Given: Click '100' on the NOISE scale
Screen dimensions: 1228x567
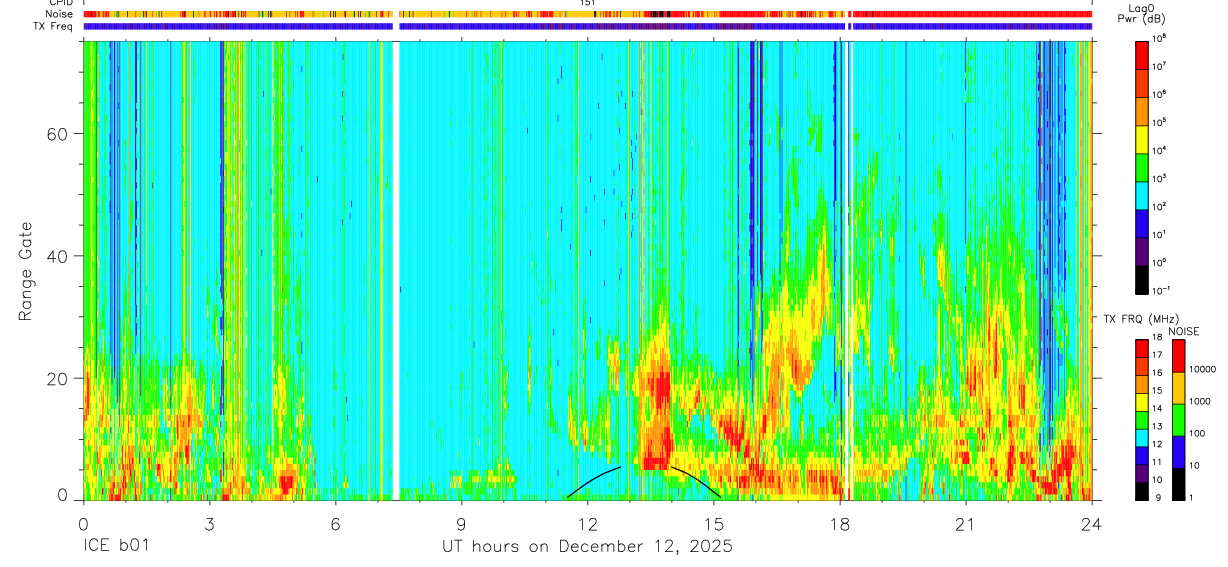Looking at the screenshot, I should pos(1199,434).
